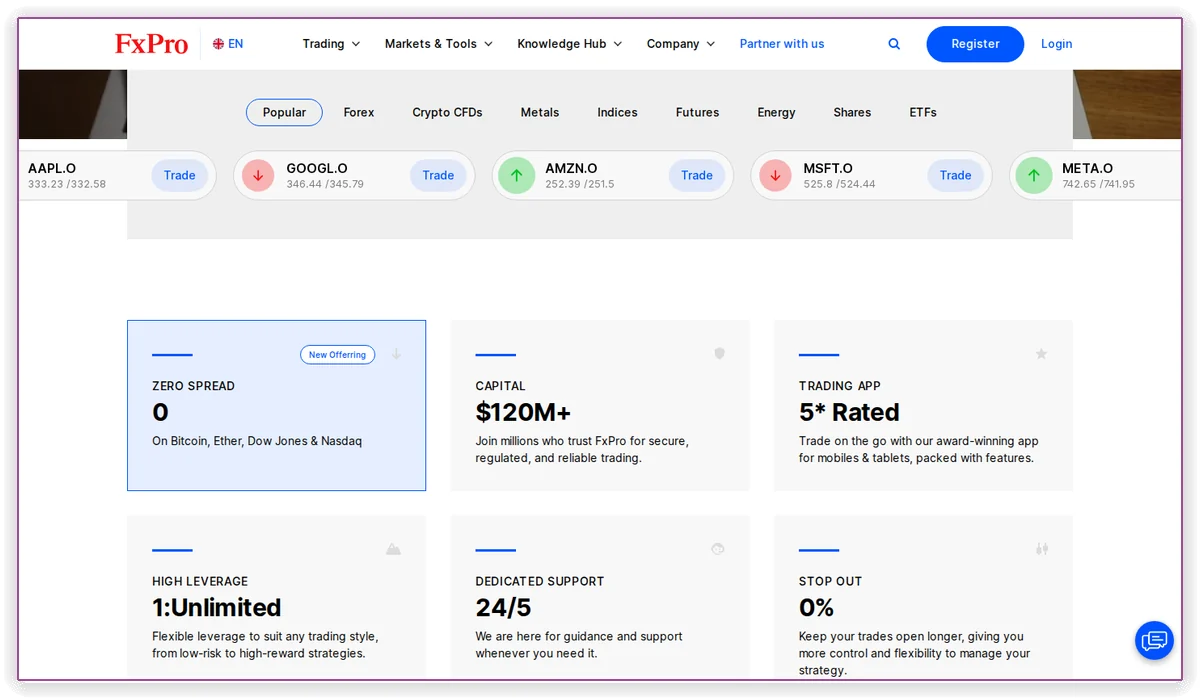Open the Dedicated Support 24/5 card

(x=600, y=596)
